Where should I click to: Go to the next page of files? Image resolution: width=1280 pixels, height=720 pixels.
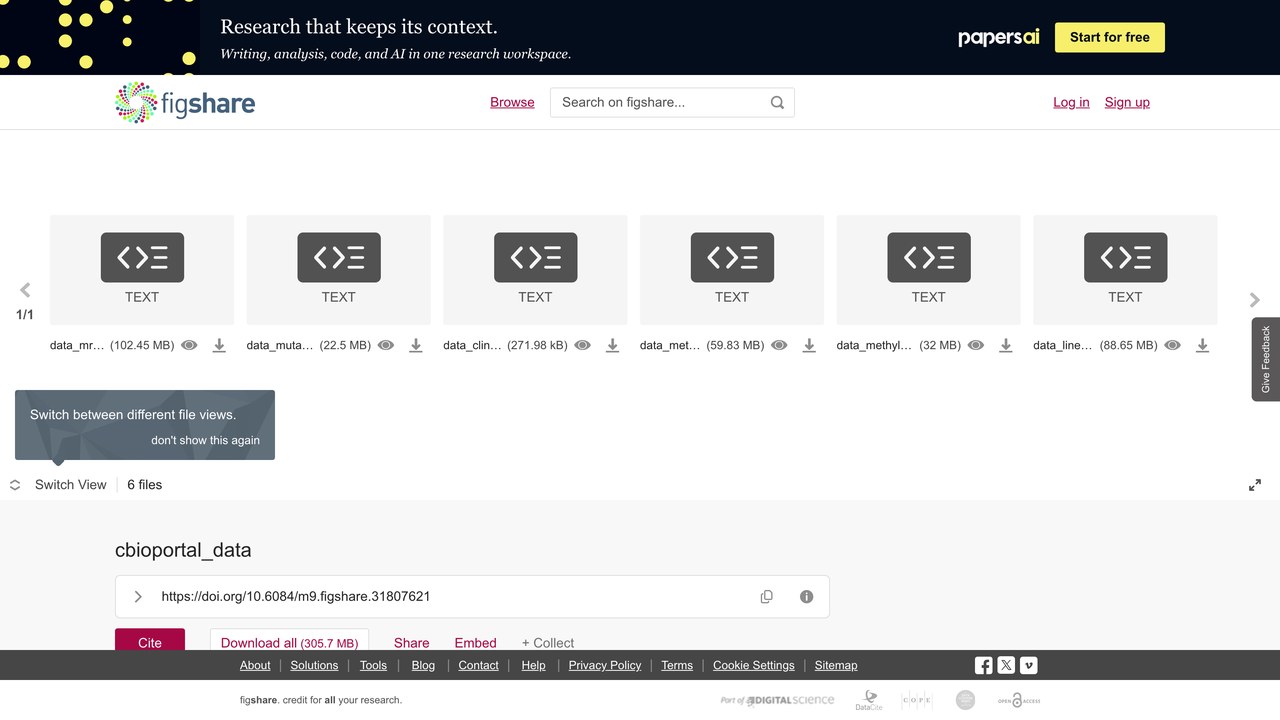(x=1255, y=300)
